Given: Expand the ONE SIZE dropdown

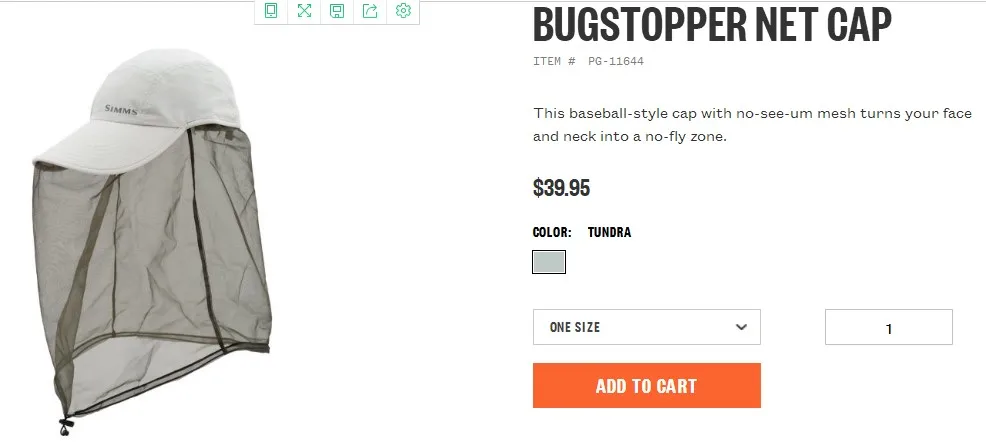Looking at the screenshot, I should tap(646, 327).
